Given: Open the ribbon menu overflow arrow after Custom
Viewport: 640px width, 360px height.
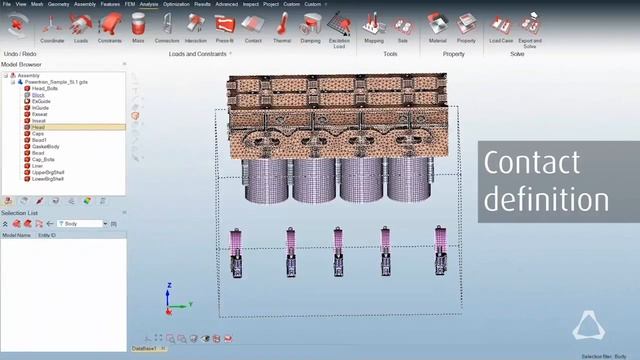Looking at the screenshot, I should pyautogui.click(x=325, y=4).
